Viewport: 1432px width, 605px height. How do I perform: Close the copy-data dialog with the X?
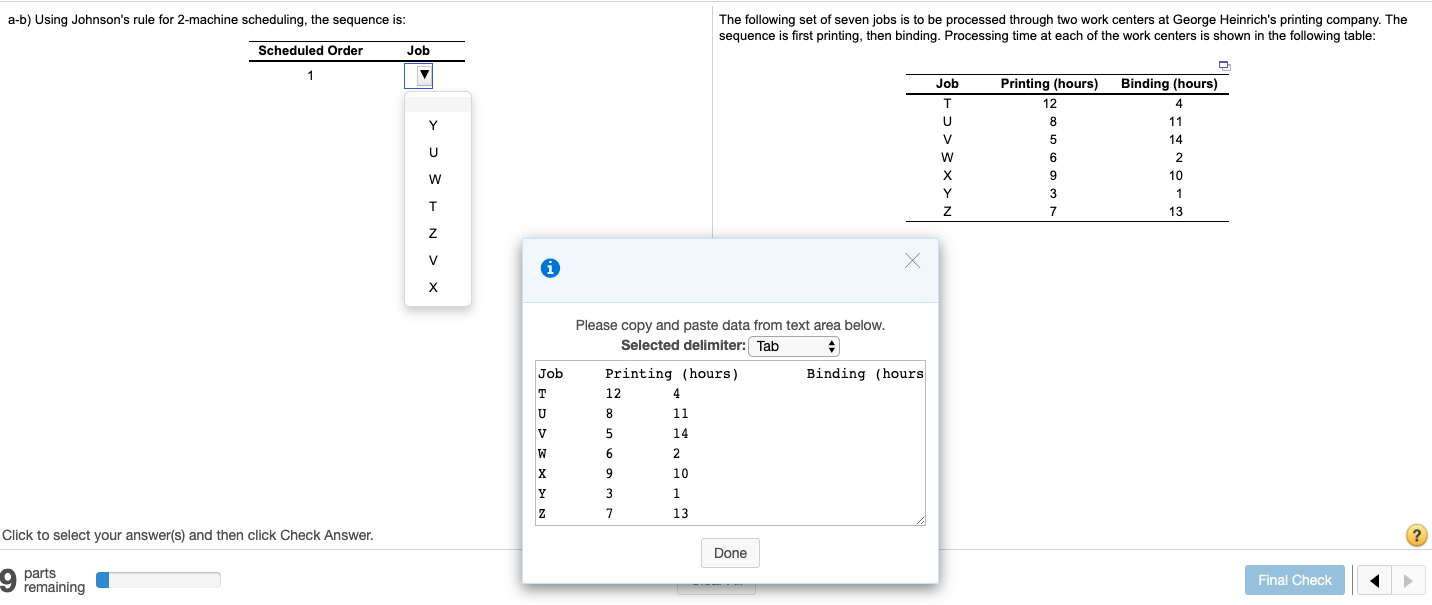[911, 260]
